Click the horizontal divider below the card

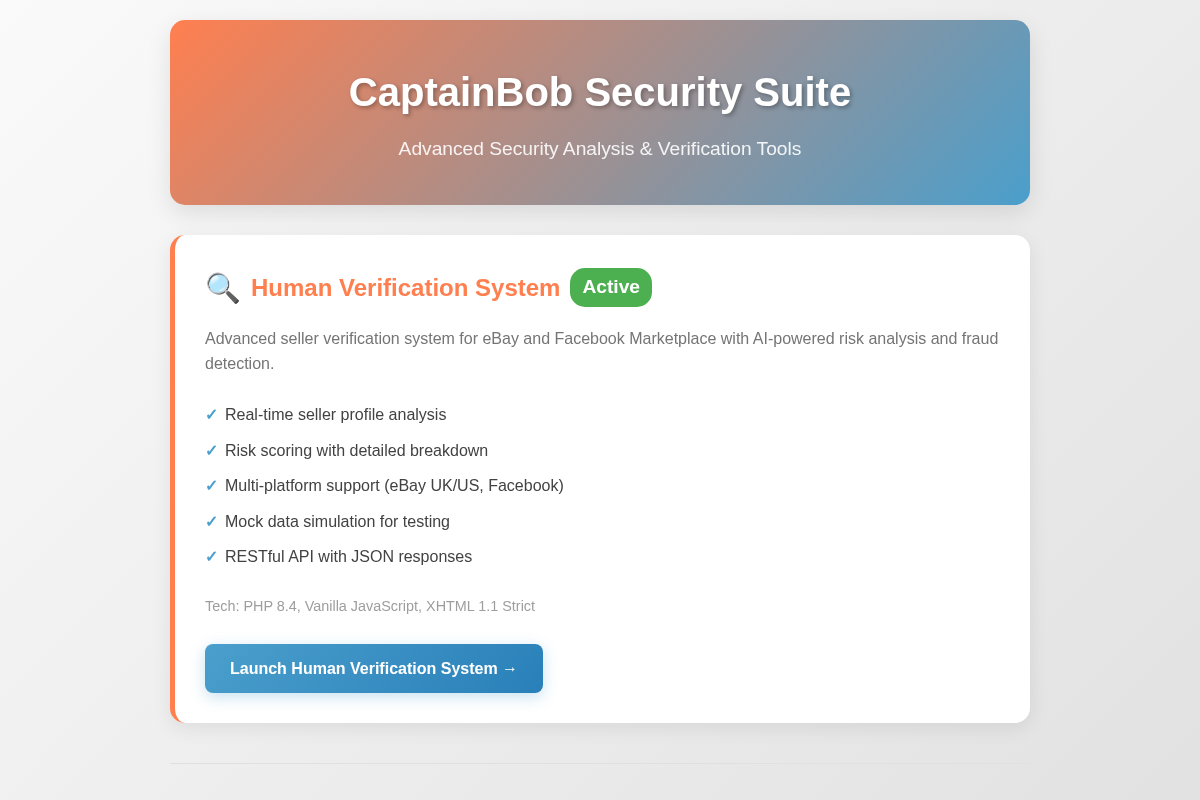(x=600, y=764)
